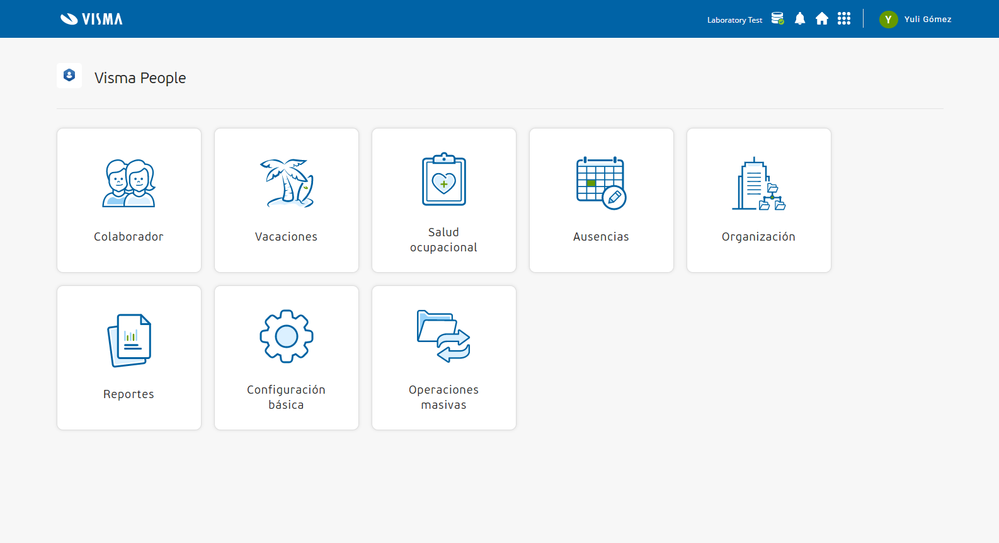Click the Y user avatar
Screen dimensions: 999x543
pyautogui.click(x=888, y=19)
